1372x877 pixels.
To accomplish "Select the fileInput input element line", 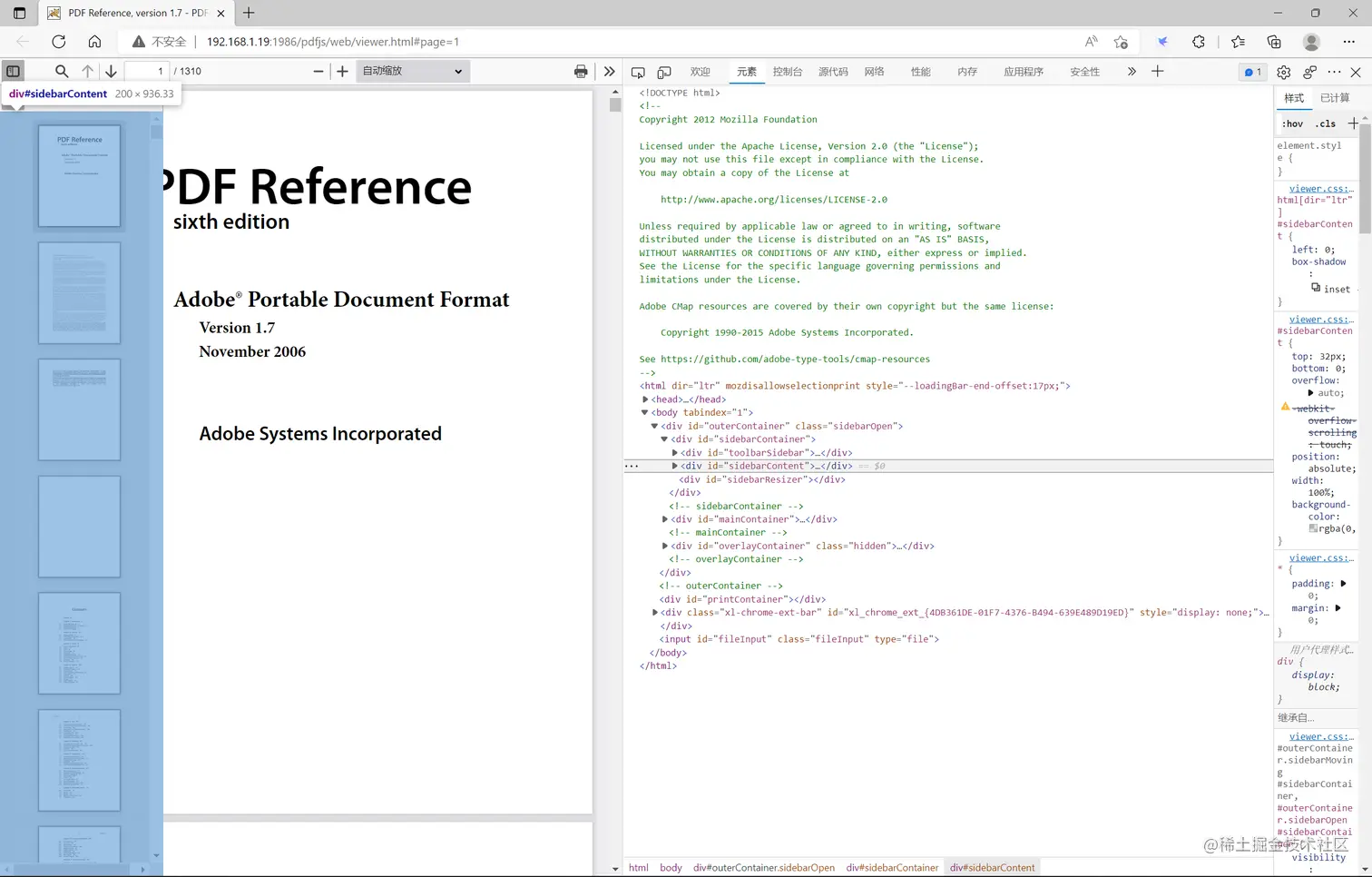I will point(799,639).
